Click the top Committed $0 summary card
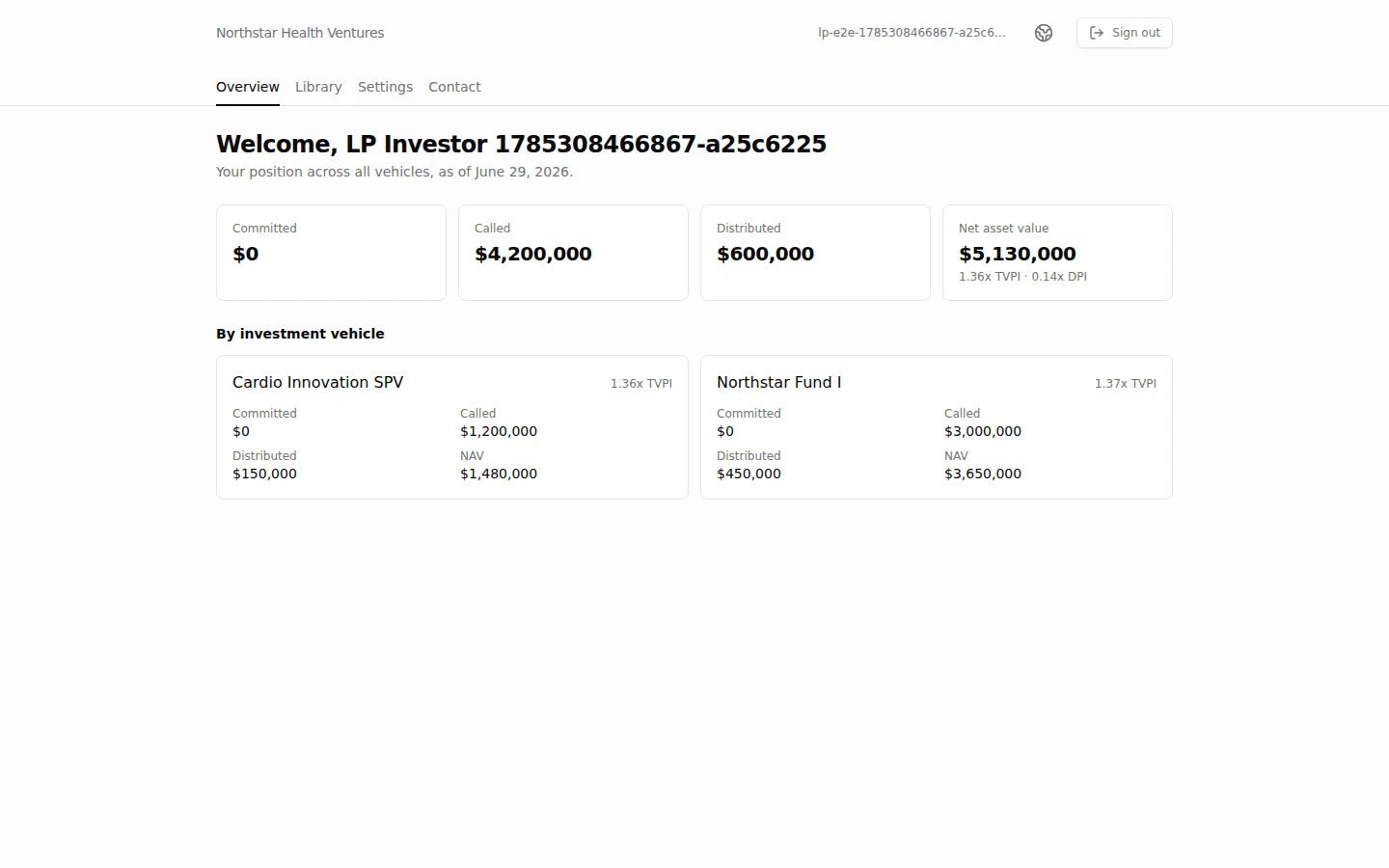The height and width of the screenshot is (868, 1389). (331, 253)
